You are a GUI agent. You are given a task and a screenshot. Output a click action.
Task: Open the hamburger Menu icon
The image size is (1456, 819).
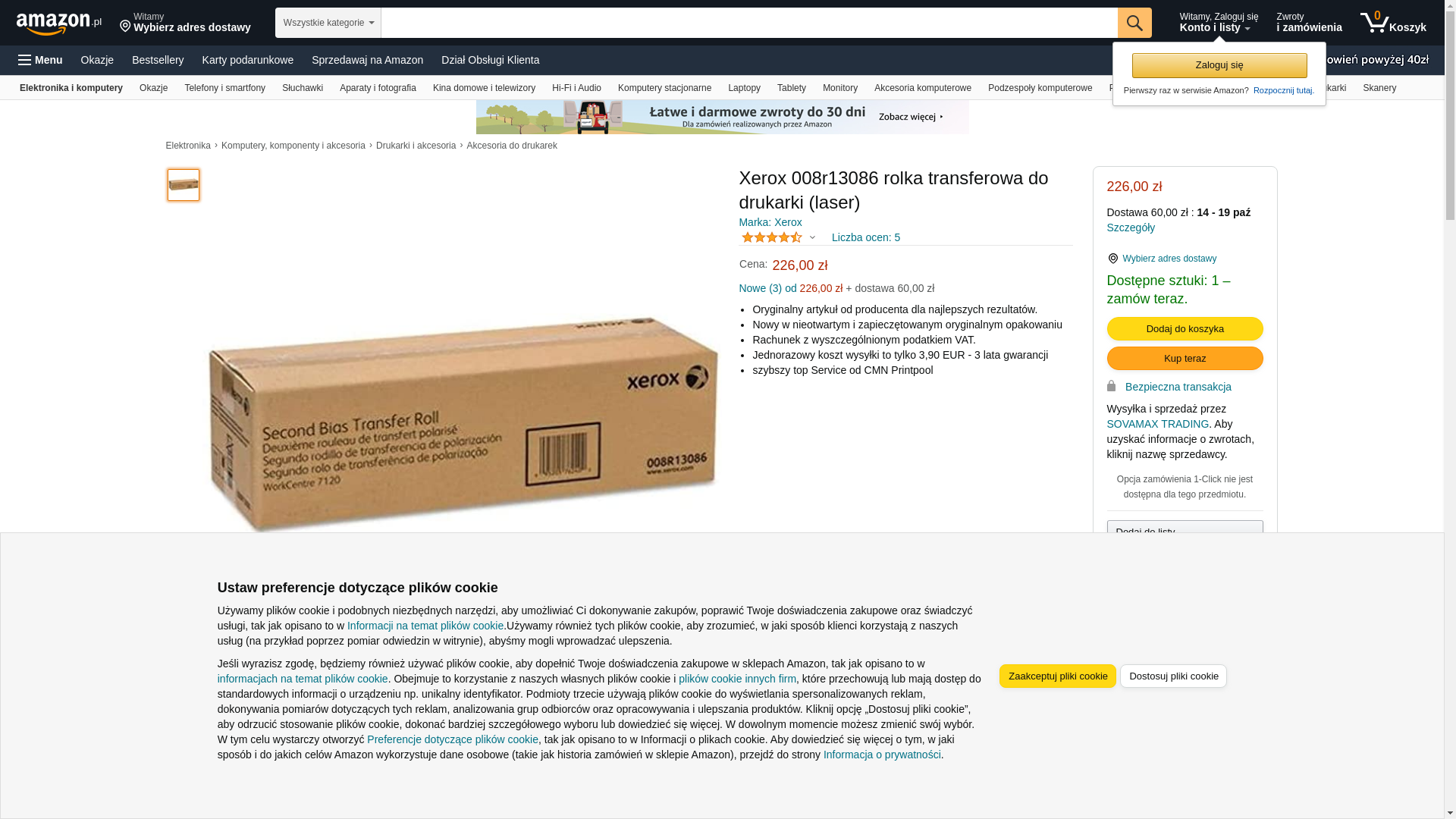point(25,60)
